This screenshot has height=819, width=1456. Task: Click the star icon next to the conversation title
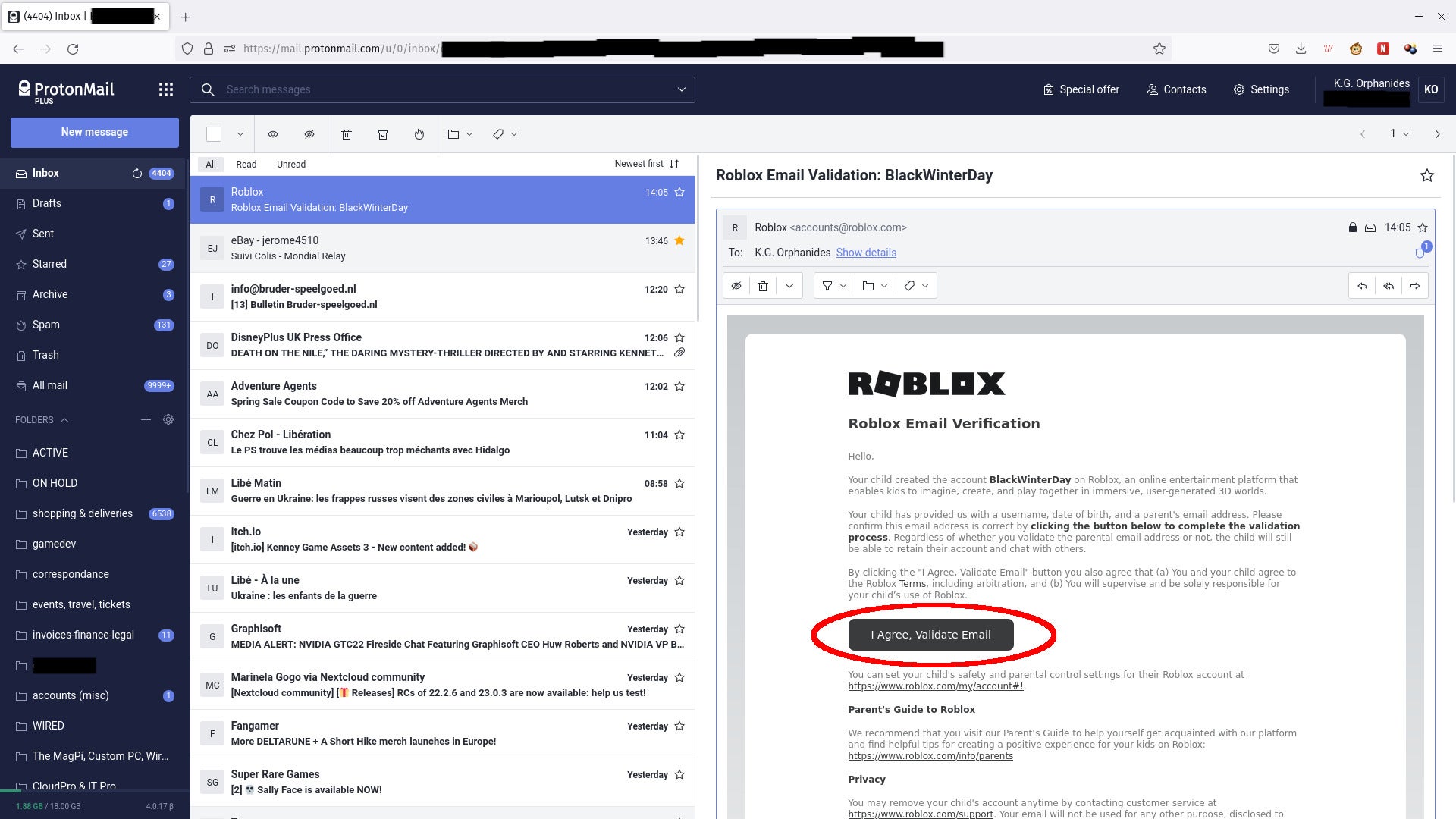pyautogui.click(x=1426, y=175)
